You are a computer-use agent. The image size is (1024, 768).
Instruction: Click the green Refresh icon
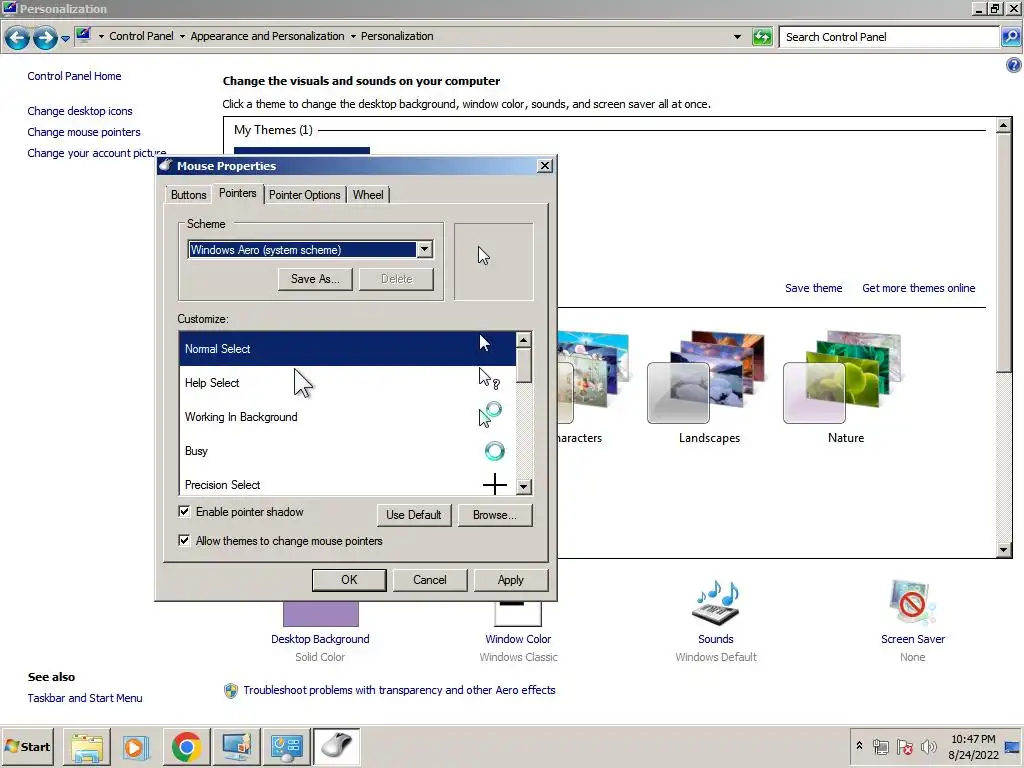tap(762, 37)
